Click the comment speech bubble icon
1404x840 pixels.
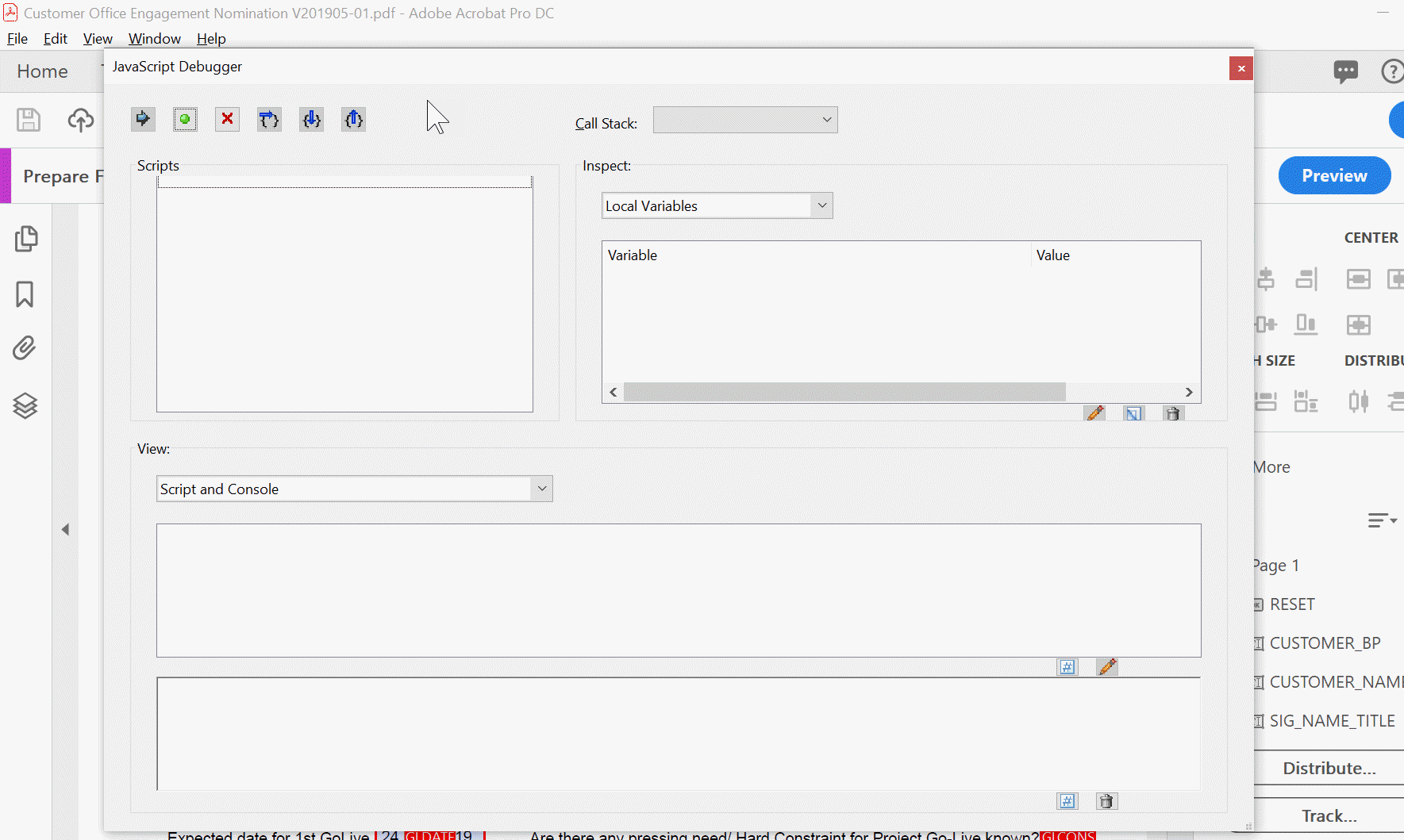tap(1346, 72)
